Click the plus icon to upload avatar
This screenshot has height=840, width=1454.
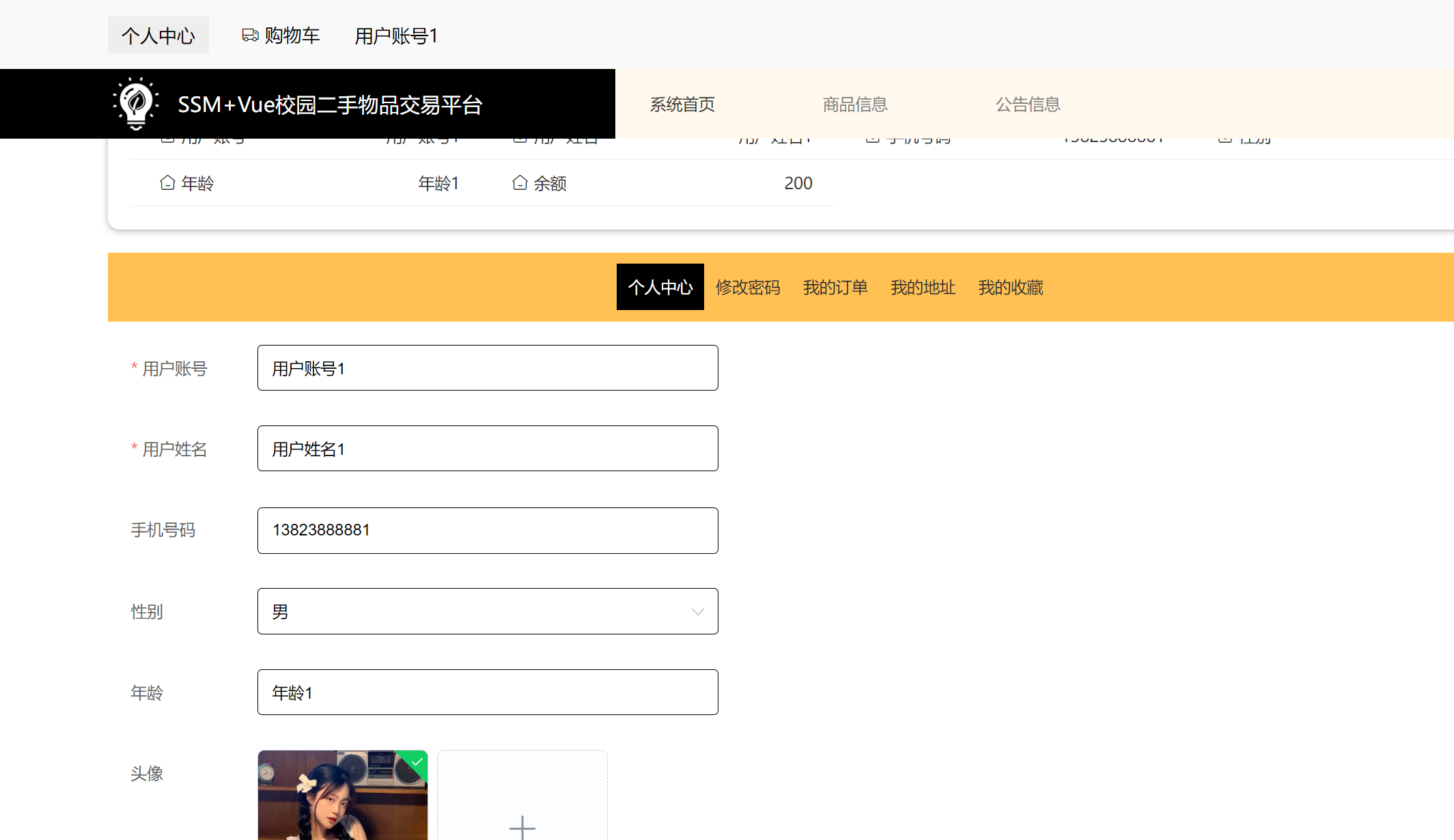pos(522,826)
